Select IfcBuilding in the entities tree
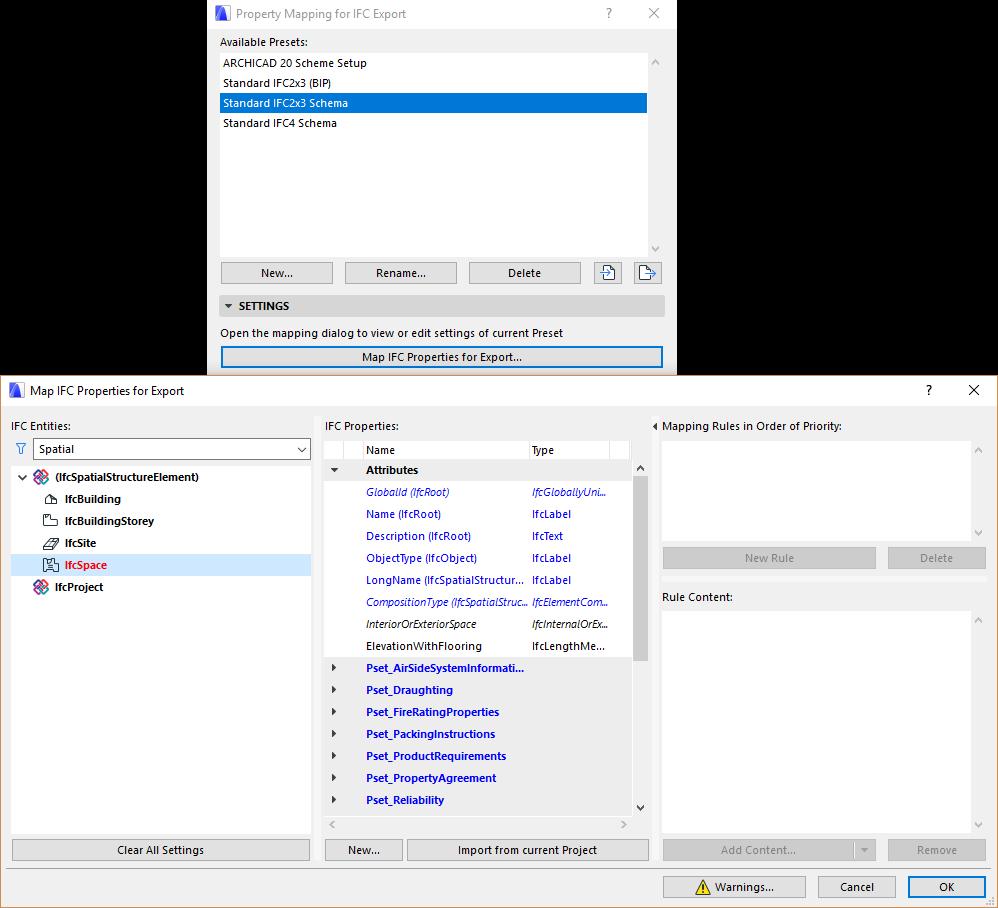The width and height of the screenshot is (998, 908). click(92, 499)
